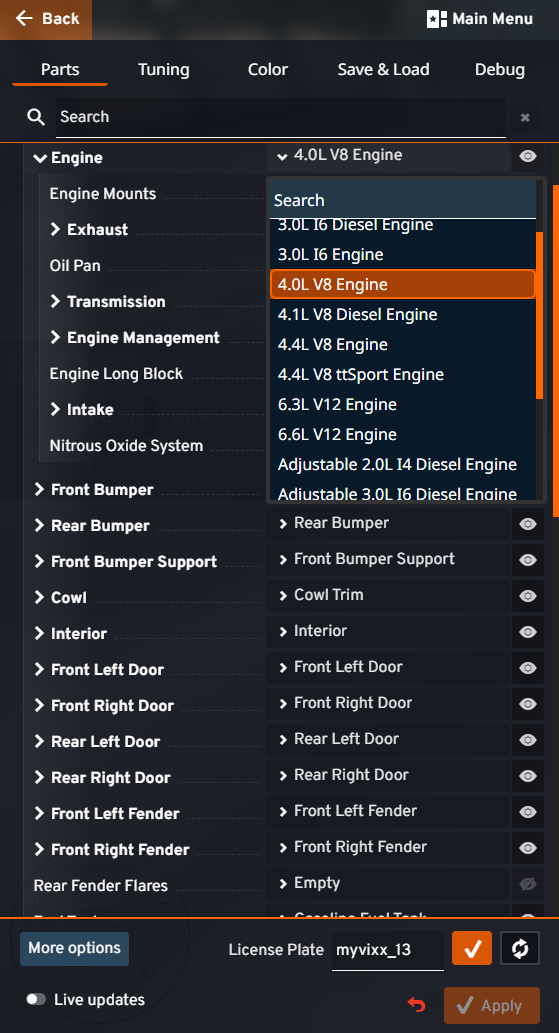Image resolution: width=559 pixels, height=1033 pixels.
Task: Click the Back arrow icon
Action: click(x=24, y=18)
